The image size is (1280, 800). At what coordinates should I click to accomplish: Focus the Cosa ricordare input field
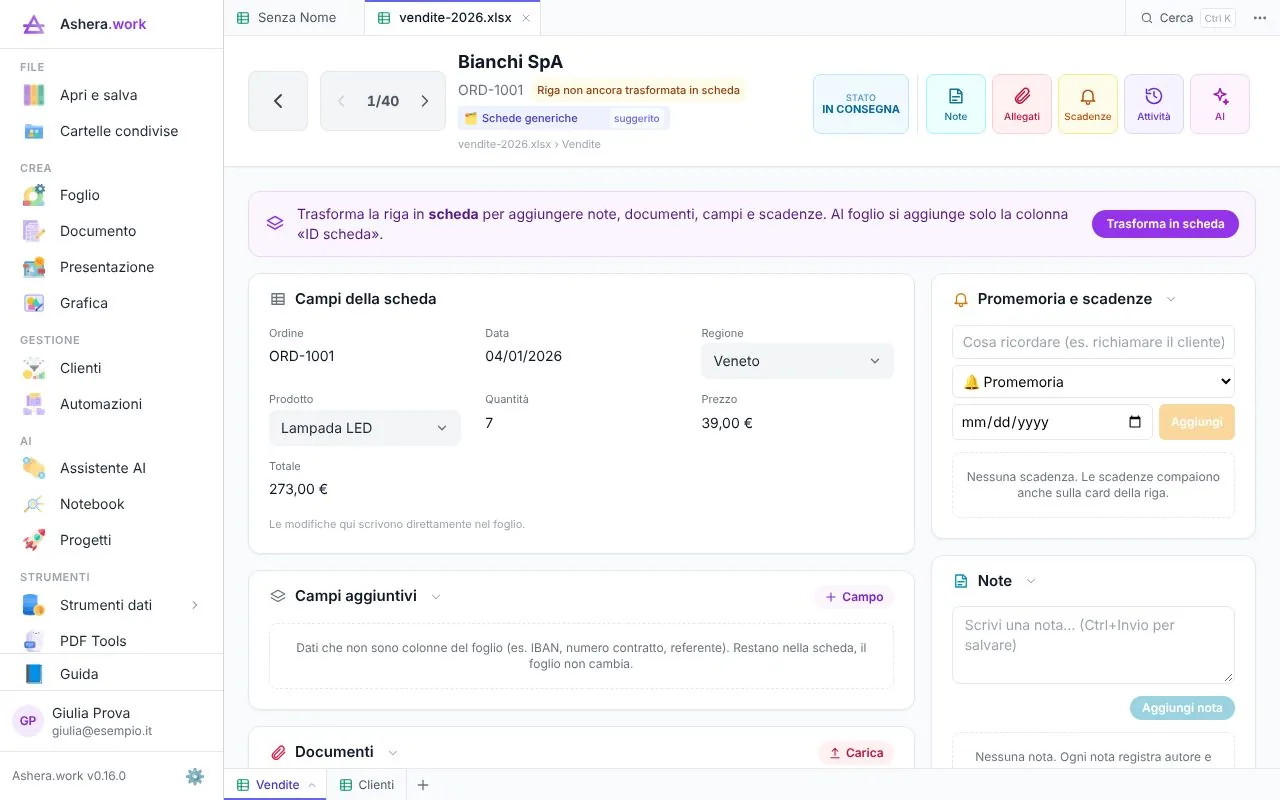(1093, 342)
